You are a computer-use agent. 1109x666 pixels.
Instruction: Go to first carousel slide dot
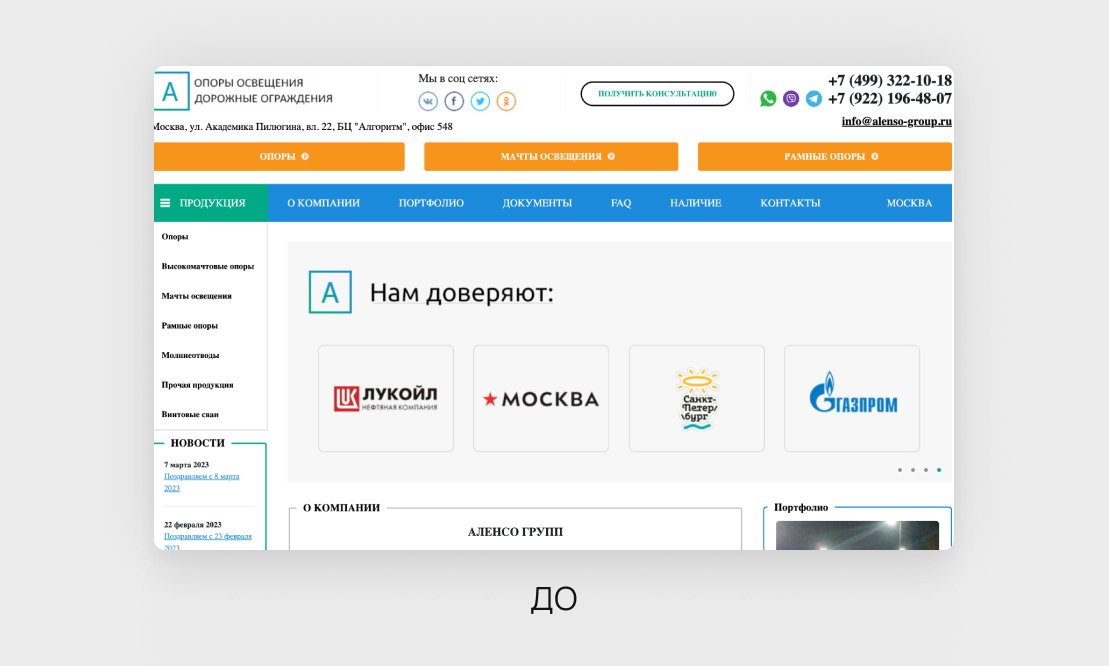tap(900, 469)
